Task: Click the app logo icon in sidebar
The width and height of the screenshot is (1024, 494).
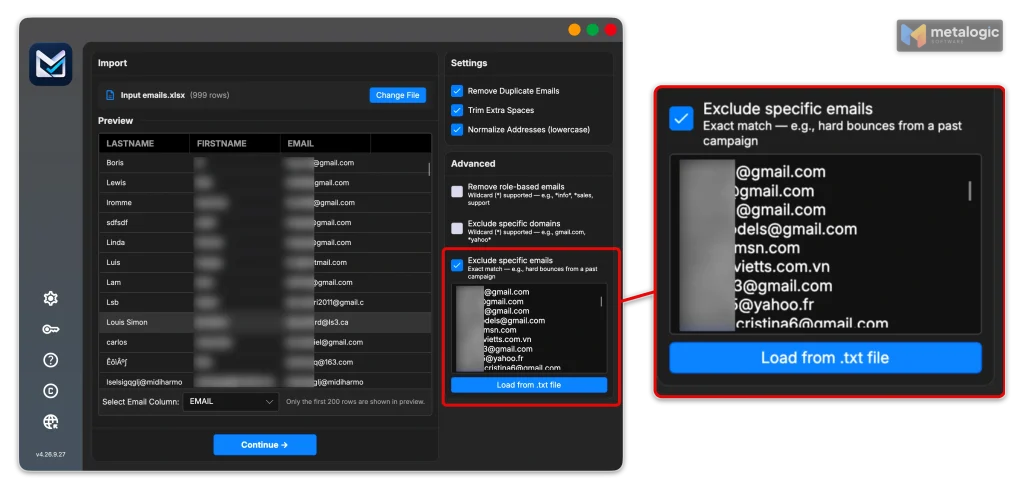Action: pos(50,64)
